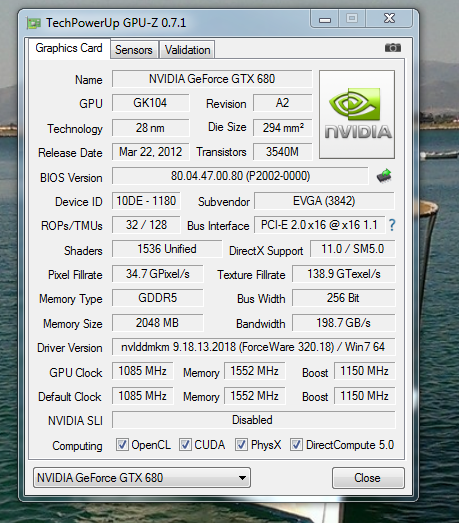This screenshot has height=523, width=459.
Task: Toggle the OpenCL checkbox
Action: [122, 445]
